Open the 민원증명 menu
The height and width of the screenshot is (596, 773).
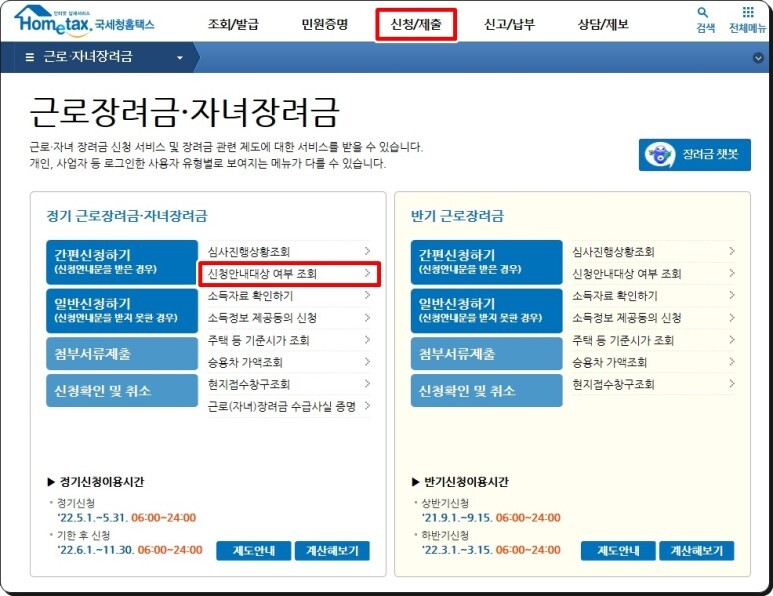[x=325, y=24]
